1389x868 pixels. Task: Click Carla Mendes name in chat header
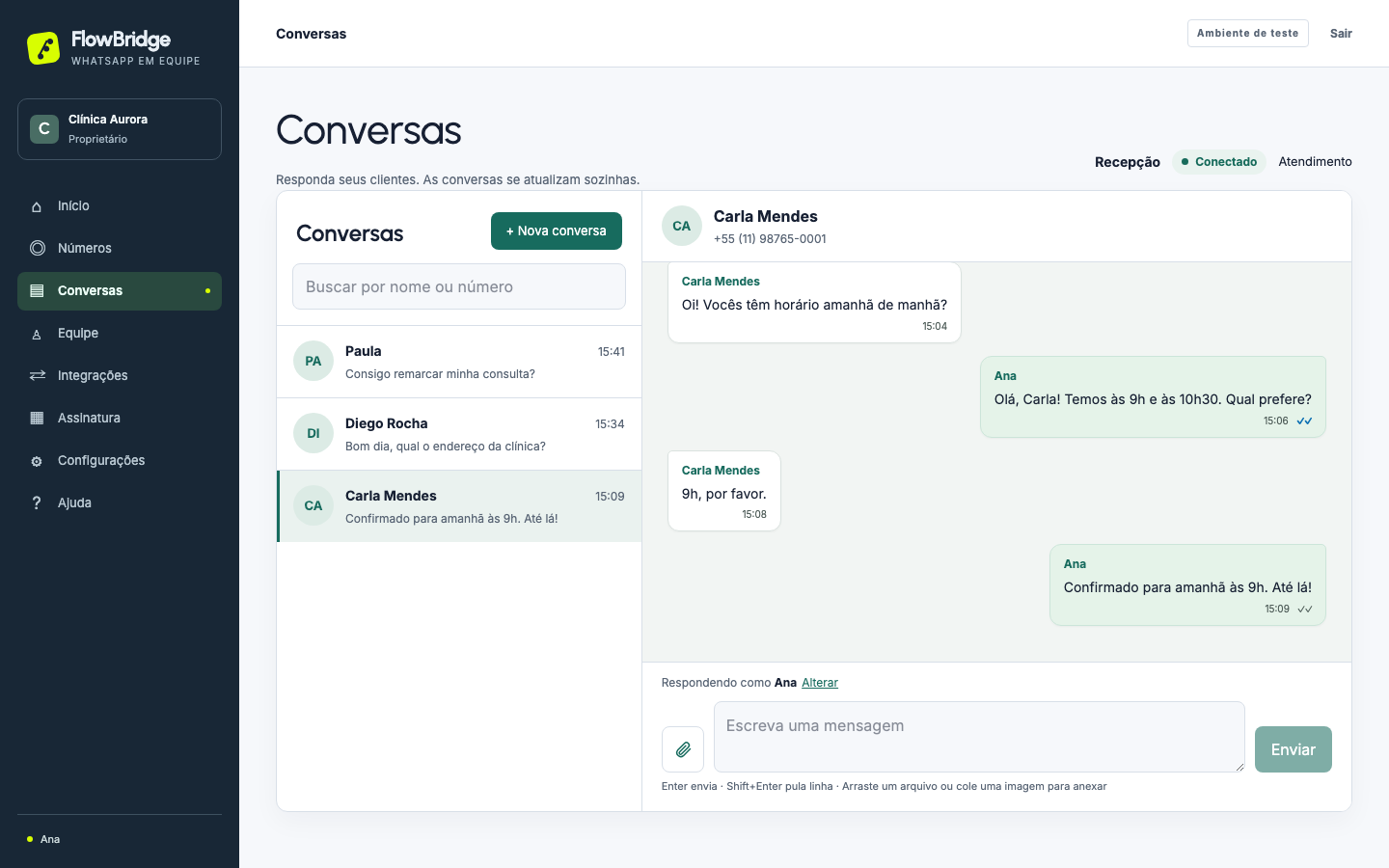click(x=766, y=216)
